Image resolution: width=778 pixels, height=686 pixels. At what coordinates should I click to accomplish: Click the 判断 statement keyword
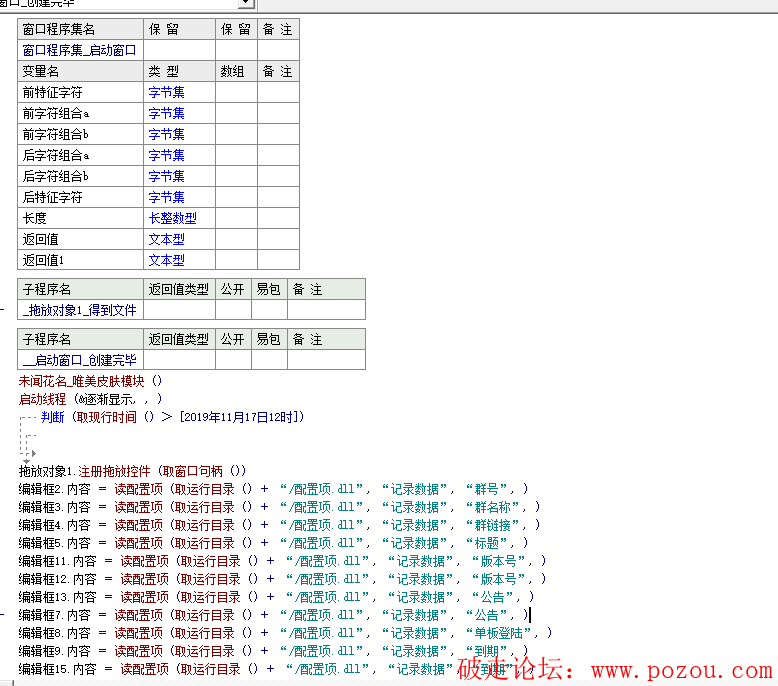(x=54, y=417)
